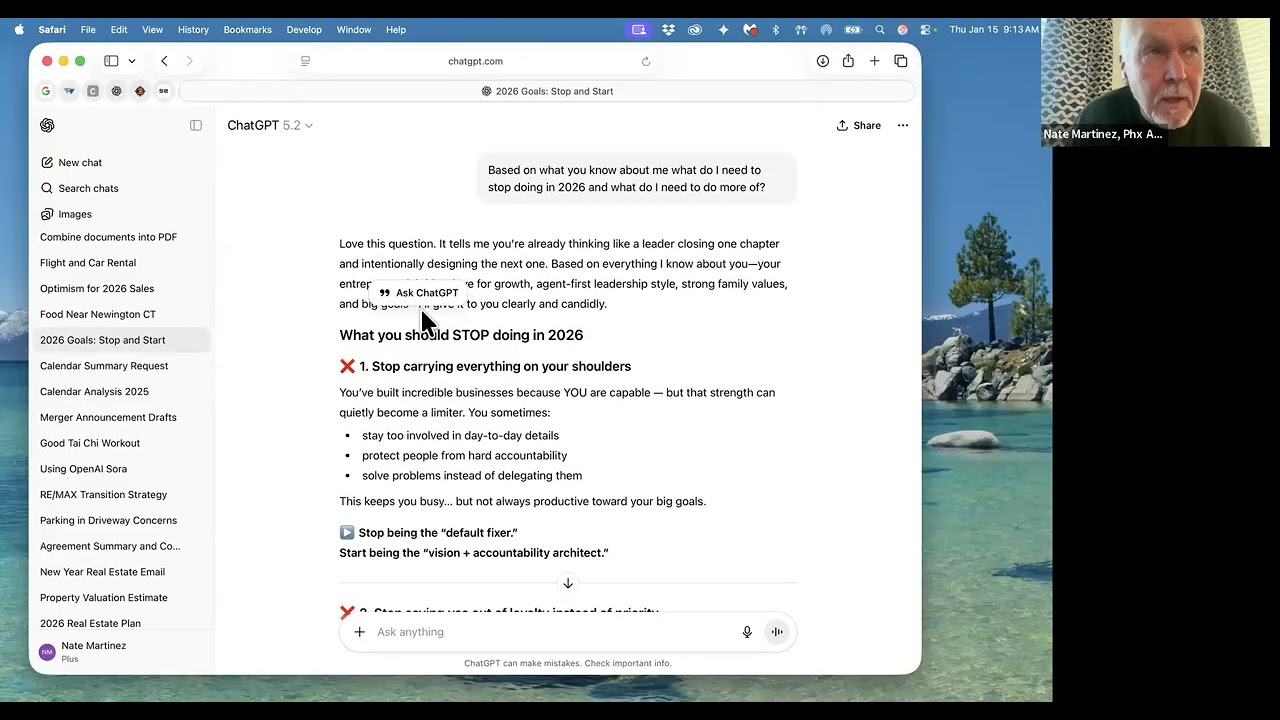Click the Ask ChatGPT quote popup
Image resolution: width=1280 pixels, height=720 pixels.
(x=419, y=293)
